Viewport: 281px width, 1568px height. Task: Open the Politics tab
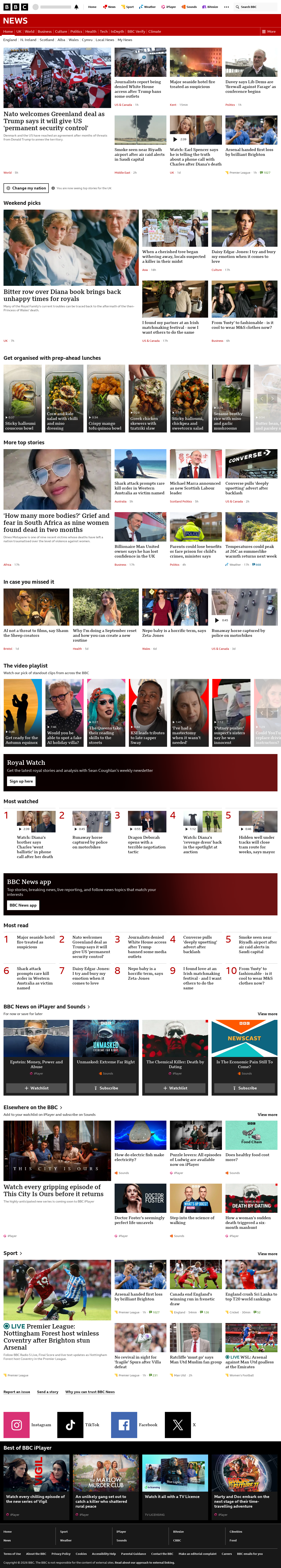pos(76,32)
